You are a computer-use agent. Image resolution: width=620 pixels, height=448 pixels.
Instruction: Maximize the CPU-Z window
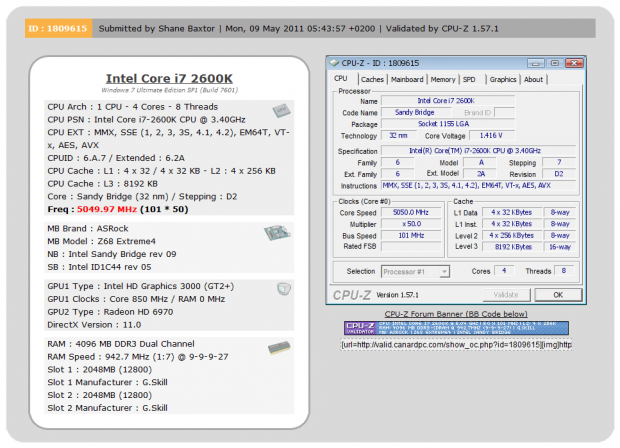(x=555, y=63)
